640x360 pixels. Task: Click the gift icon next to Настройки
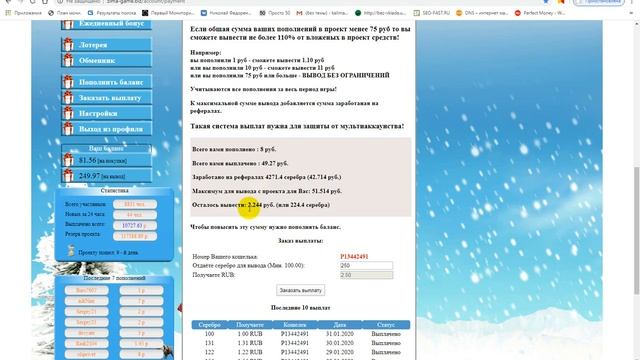pos(68,113)
